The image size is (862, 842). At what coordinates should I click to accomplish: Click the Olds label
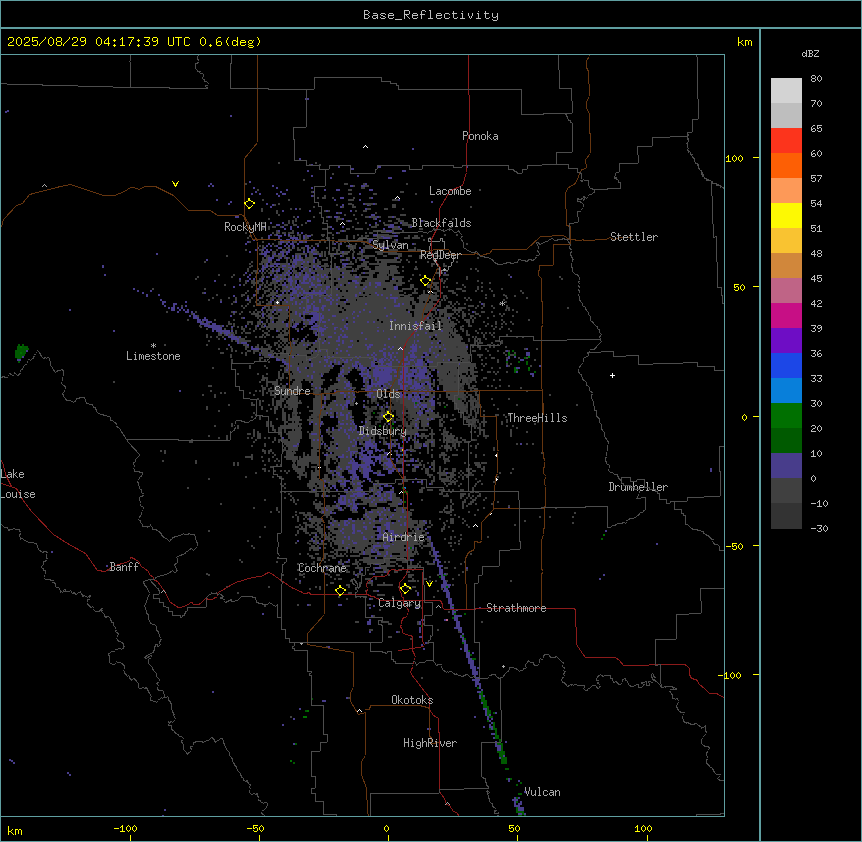[x=388, y=394]
